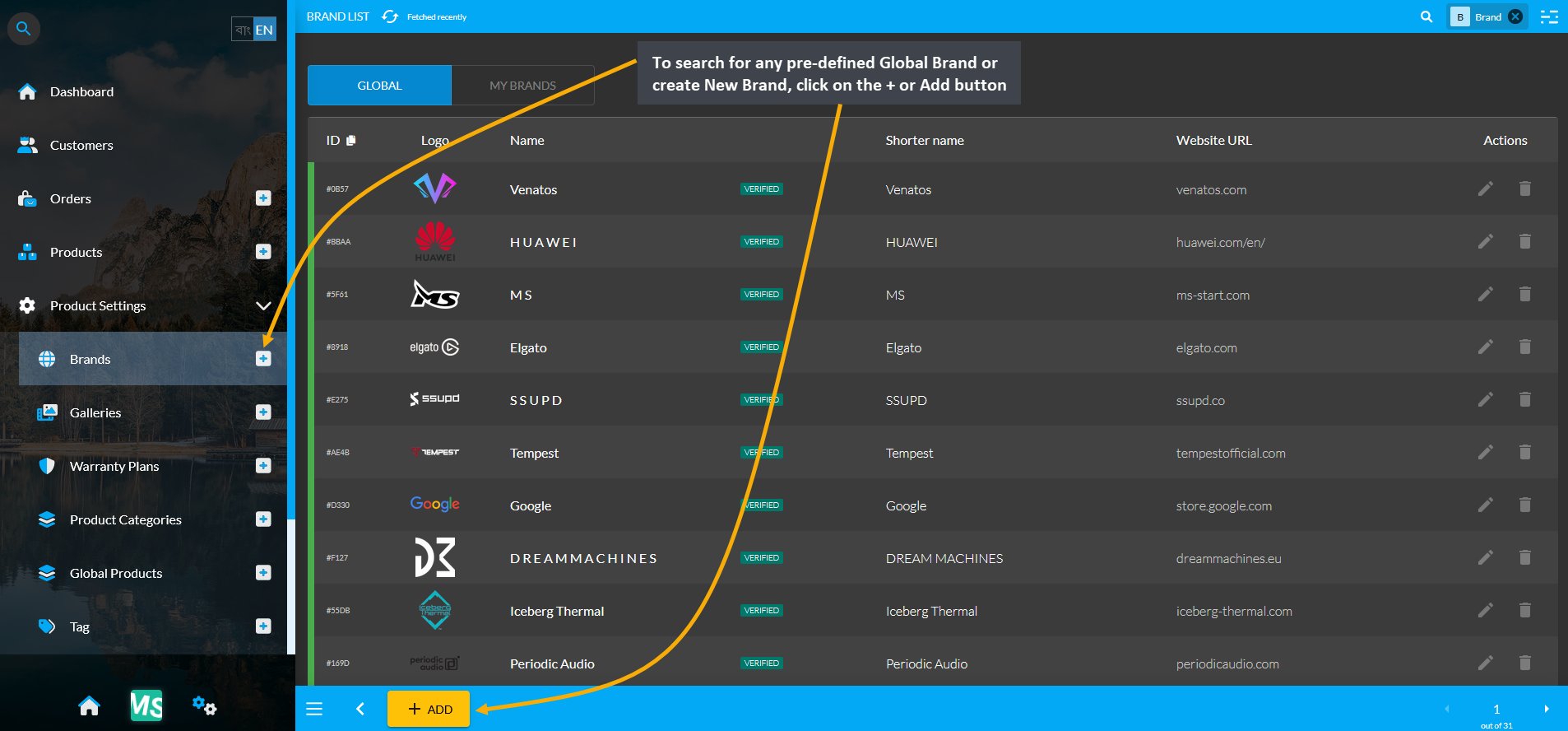Open elgato.com website link
Image resolution: width=1568 pixels, height=731 pixels.
pos(1206,347)
